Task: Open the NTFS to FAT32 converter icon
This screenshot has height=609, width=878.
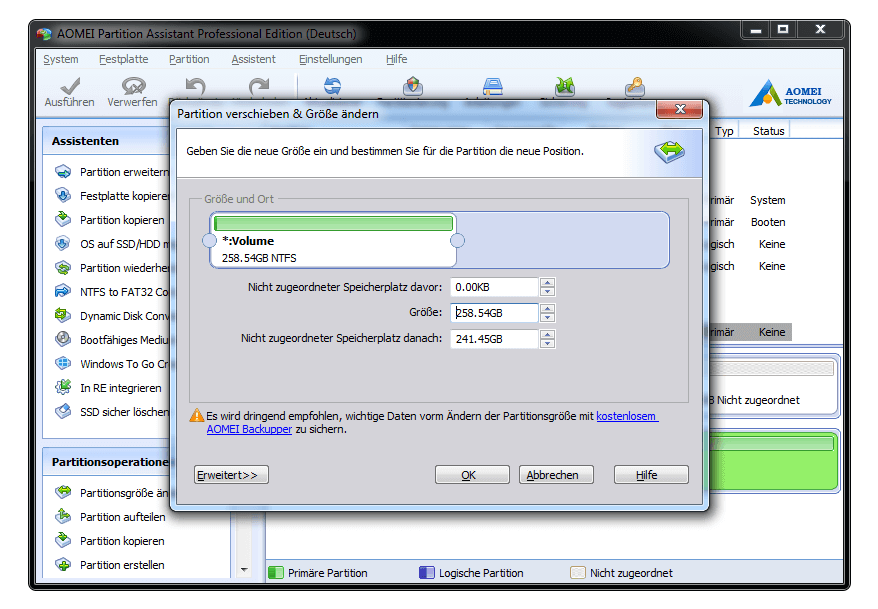Action: point(63,292)
